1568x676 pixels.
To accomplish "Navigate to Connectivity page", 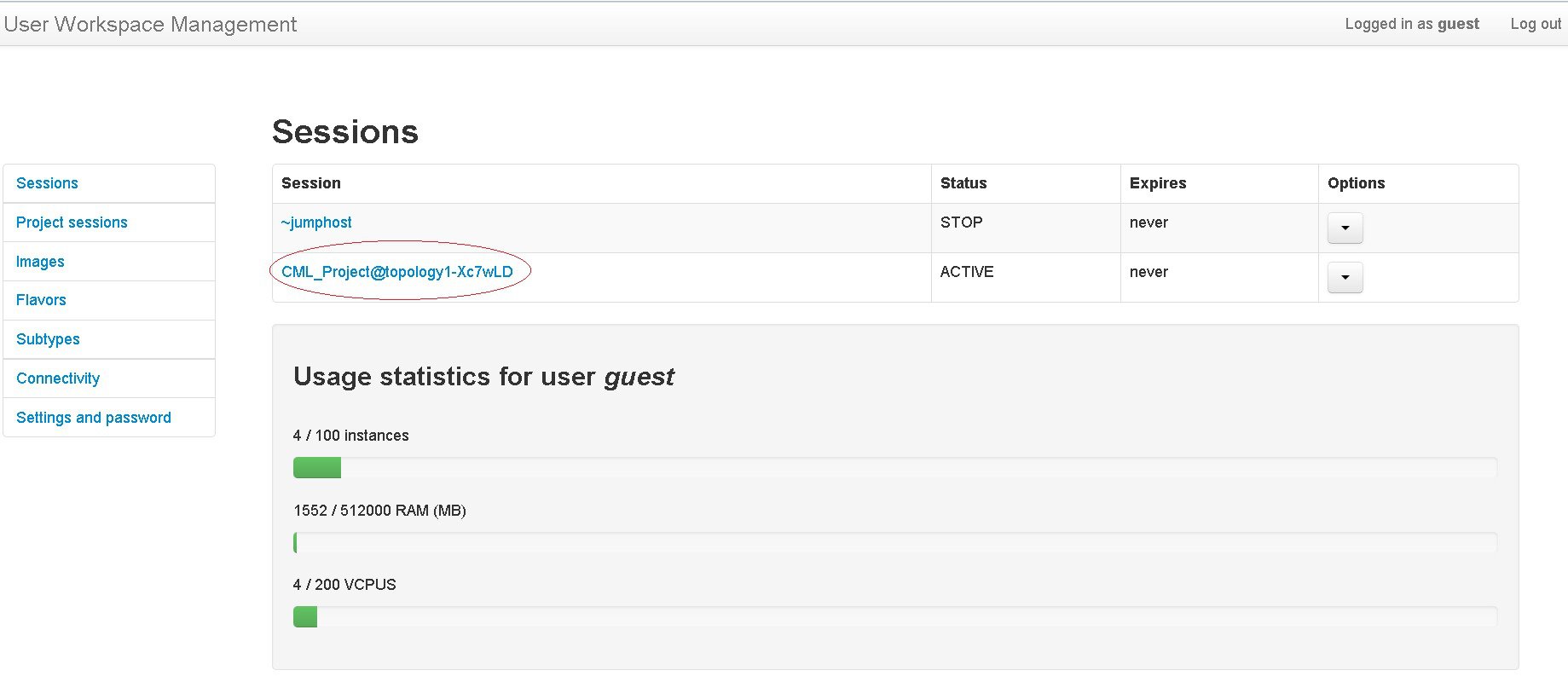I will pos(58,378).
